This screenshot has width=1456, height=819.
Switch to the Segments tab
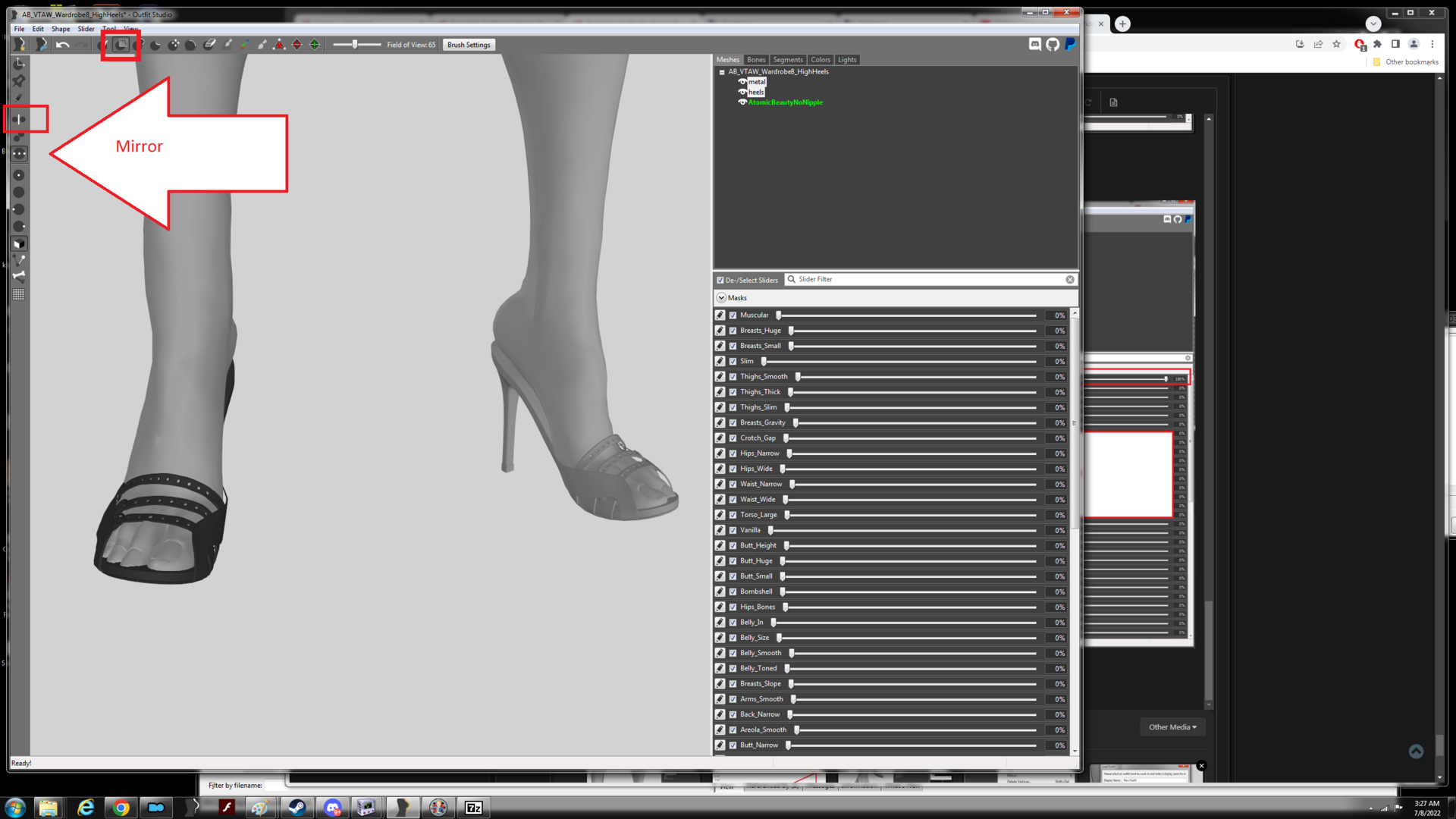[788, 60]
